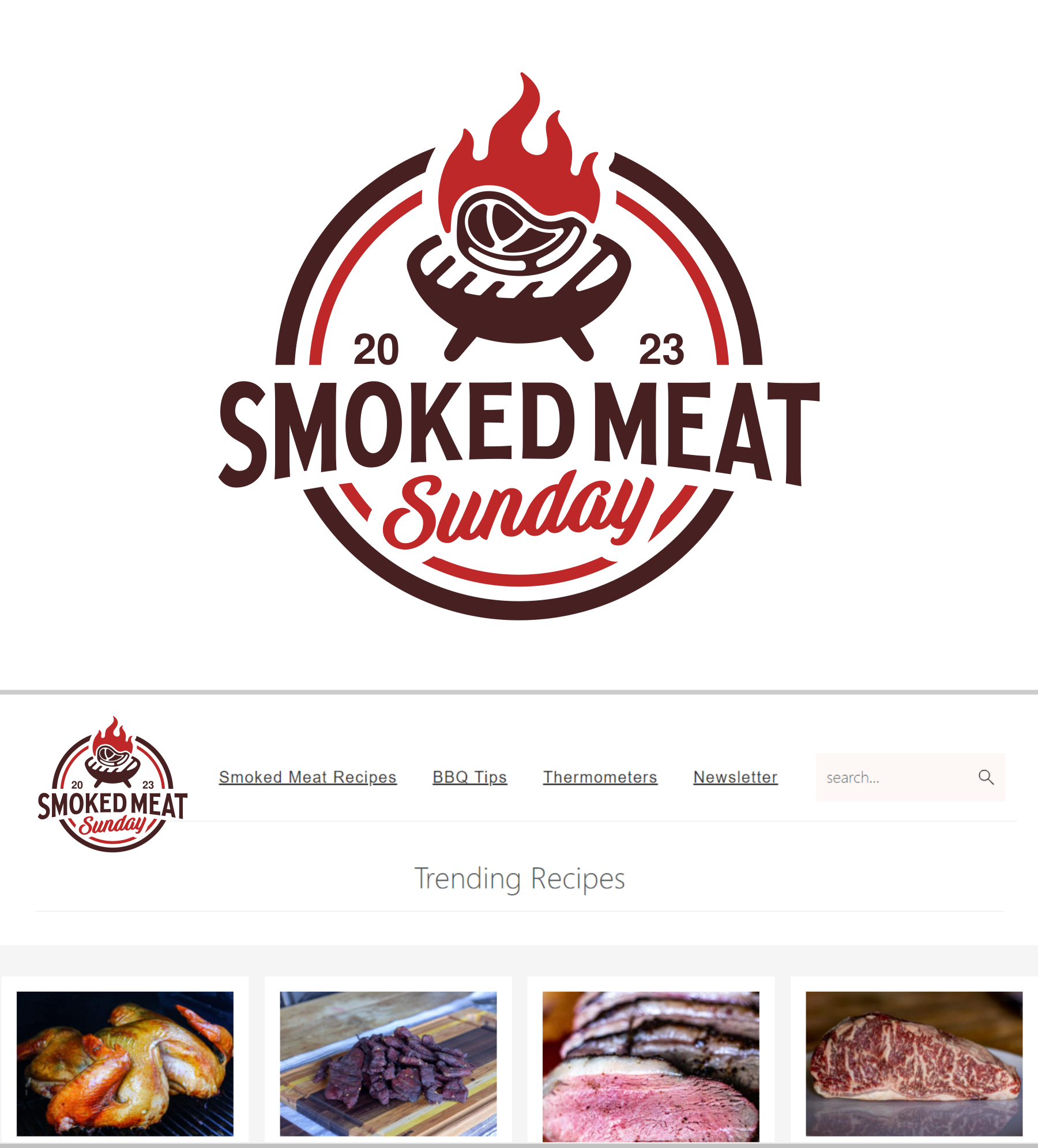Click the steak graphic on the large grill

pos(521,232)
